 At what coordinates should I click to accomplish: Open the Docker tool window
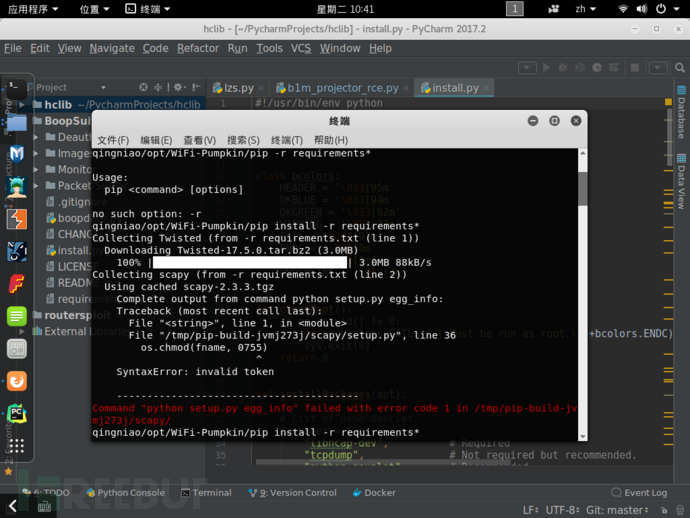[x=374, y=493]
